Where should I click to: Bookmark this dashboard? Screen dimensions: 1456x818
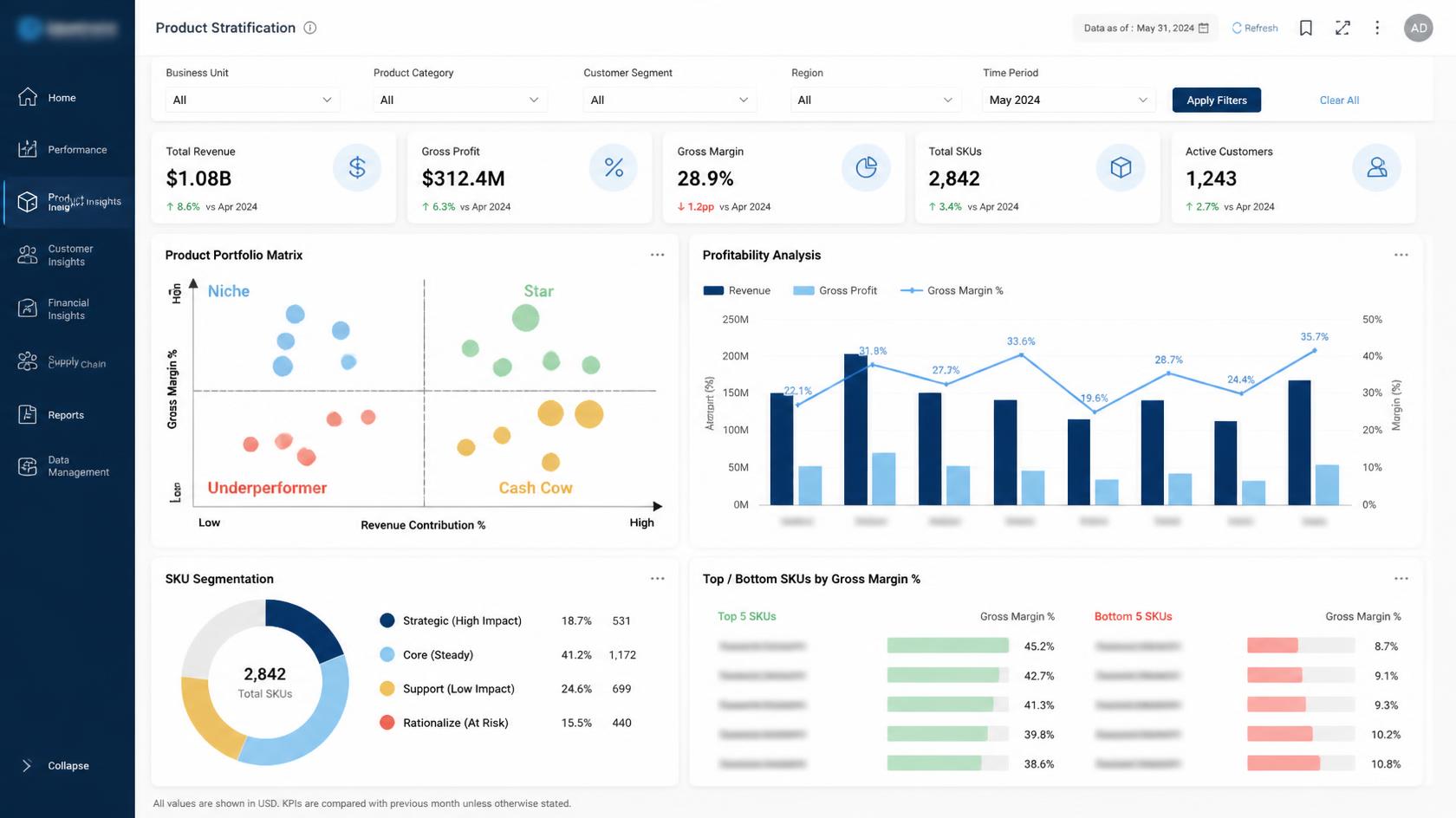(x=1306, y=28)
